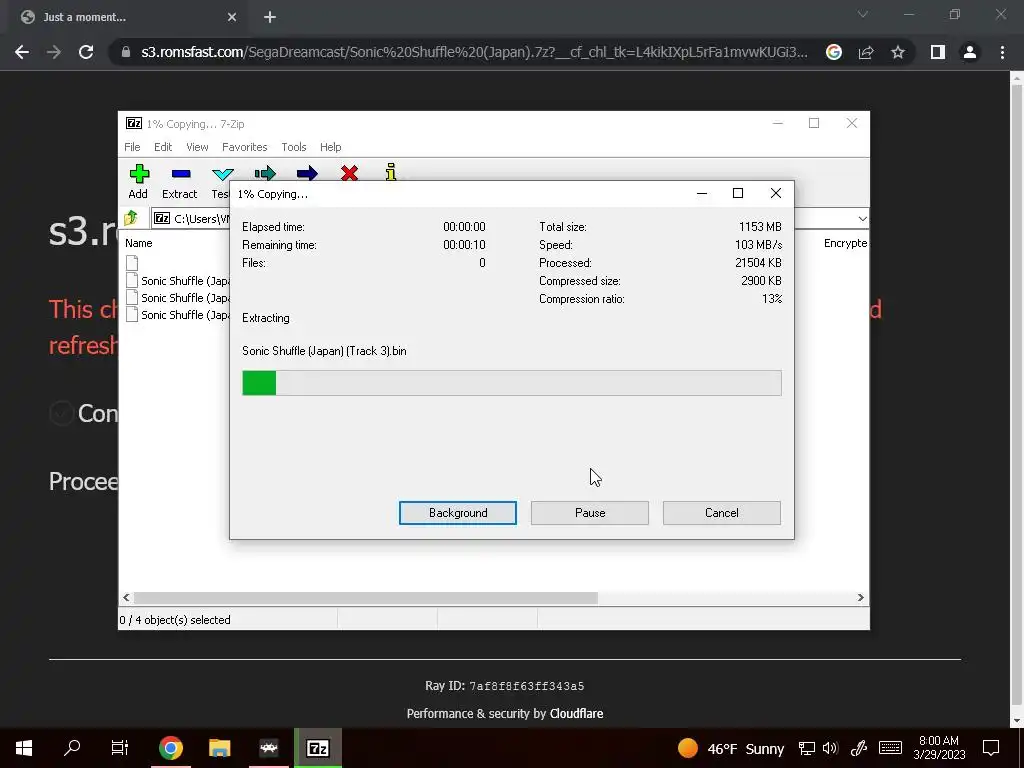
Task: Click the red Delete X icon in 7-Zip
Action: pyautogui.click(x=349, y=173)
